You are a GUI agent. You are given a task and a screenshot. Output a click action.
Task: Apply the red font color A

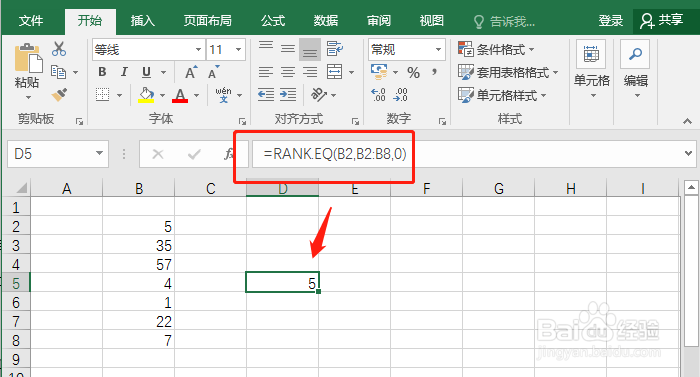pyautogui.click(x=180, y=95)
